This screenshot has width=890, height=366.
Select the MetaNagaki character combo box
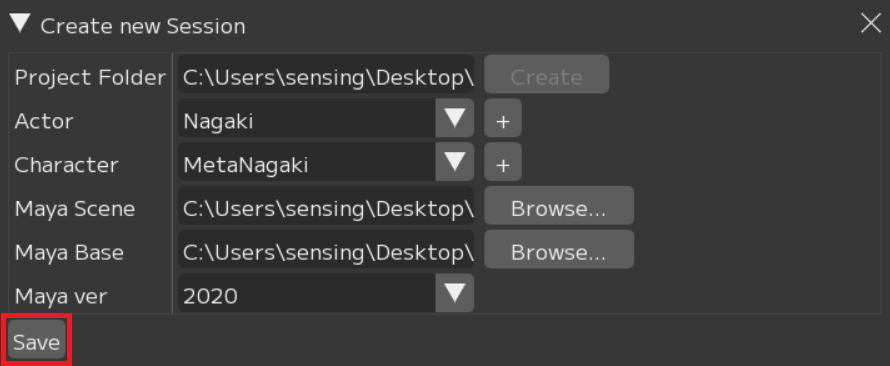click(x=326, y=162)
